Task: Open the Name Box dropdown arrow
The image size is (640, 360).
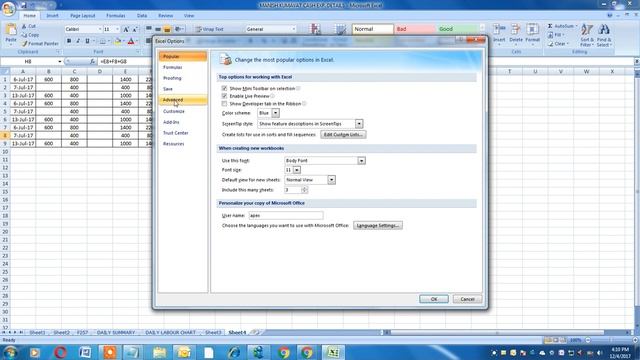Action: [x=60, y=62]
